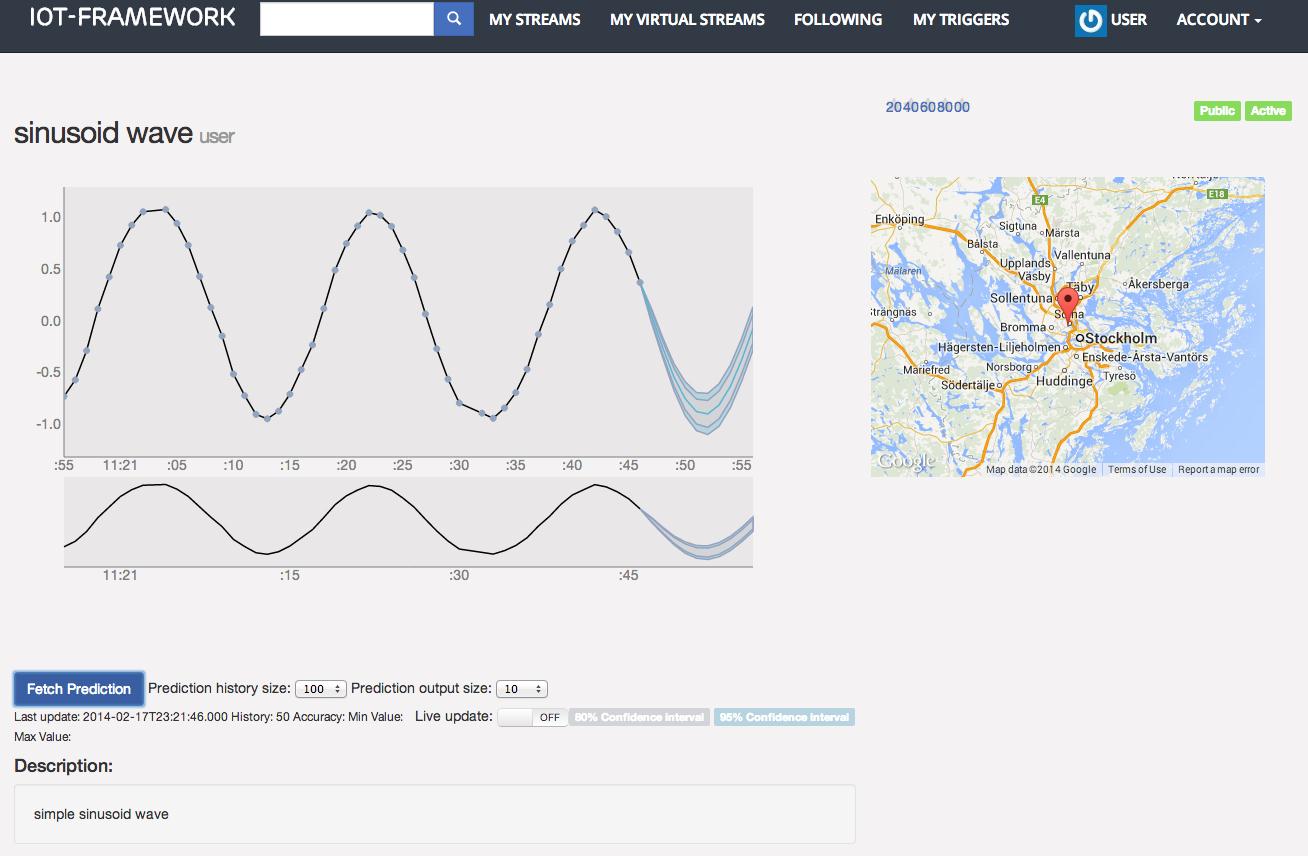Image resolution: width=1308 pixels, height=856 pixels.
Task: Click the IOT-FRAMEWORK home link
Action: 132,17
